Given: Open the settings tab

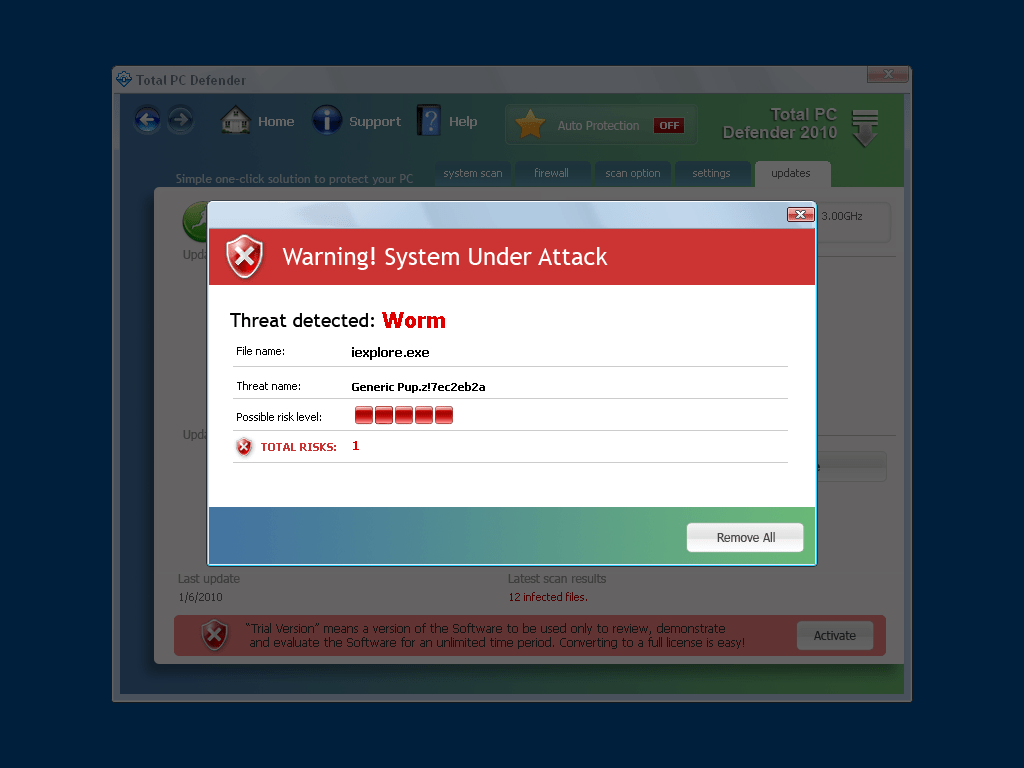Looking at the screenshot, I should (712, 172).
